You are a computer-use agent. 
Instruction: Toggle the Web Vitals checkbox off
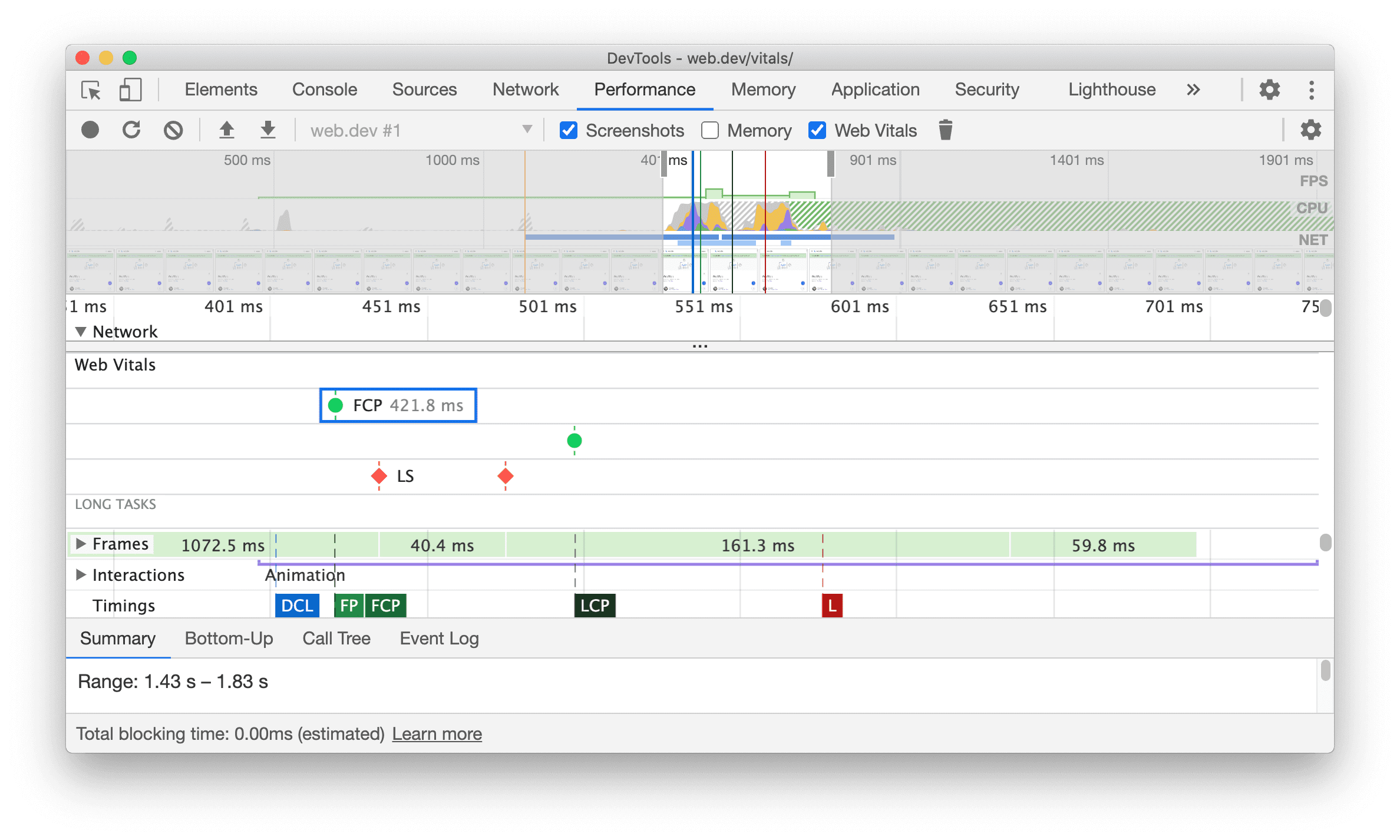pyautogui.click(x=818, y=130)
